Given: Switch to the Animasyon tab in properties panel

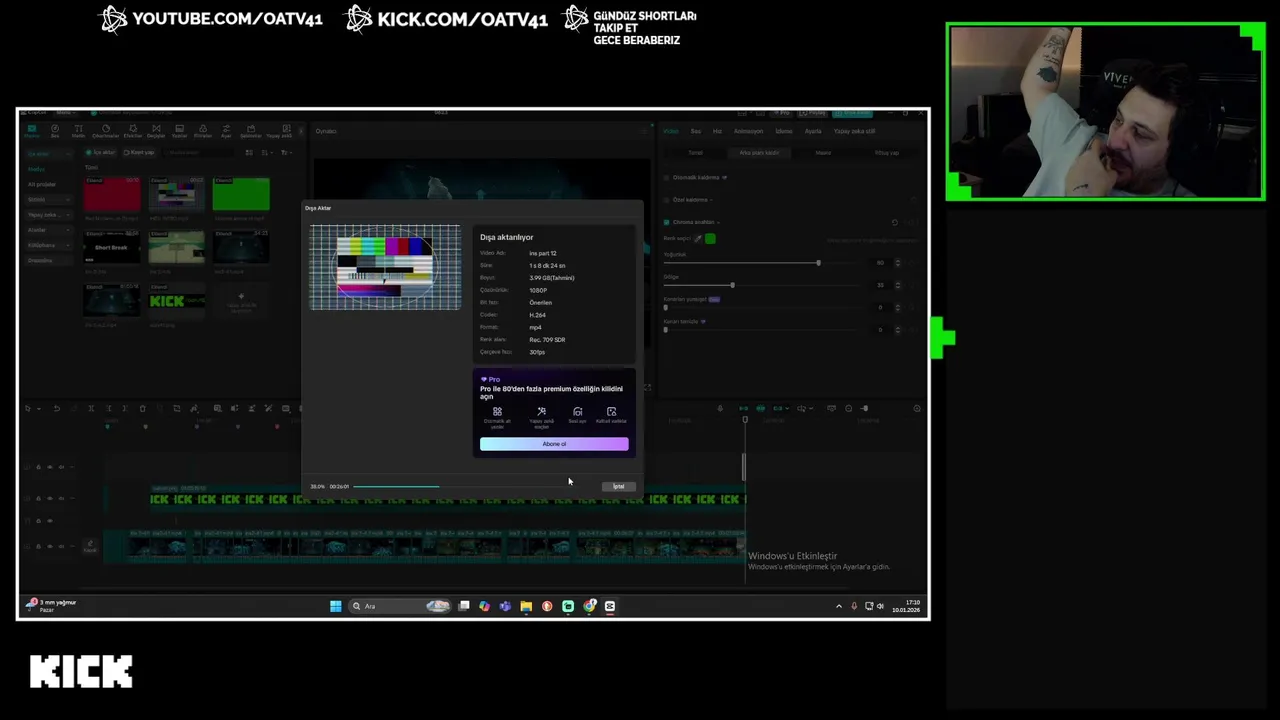Looking at the screenshot, I should pyautogui.click(x=748, y=131).
